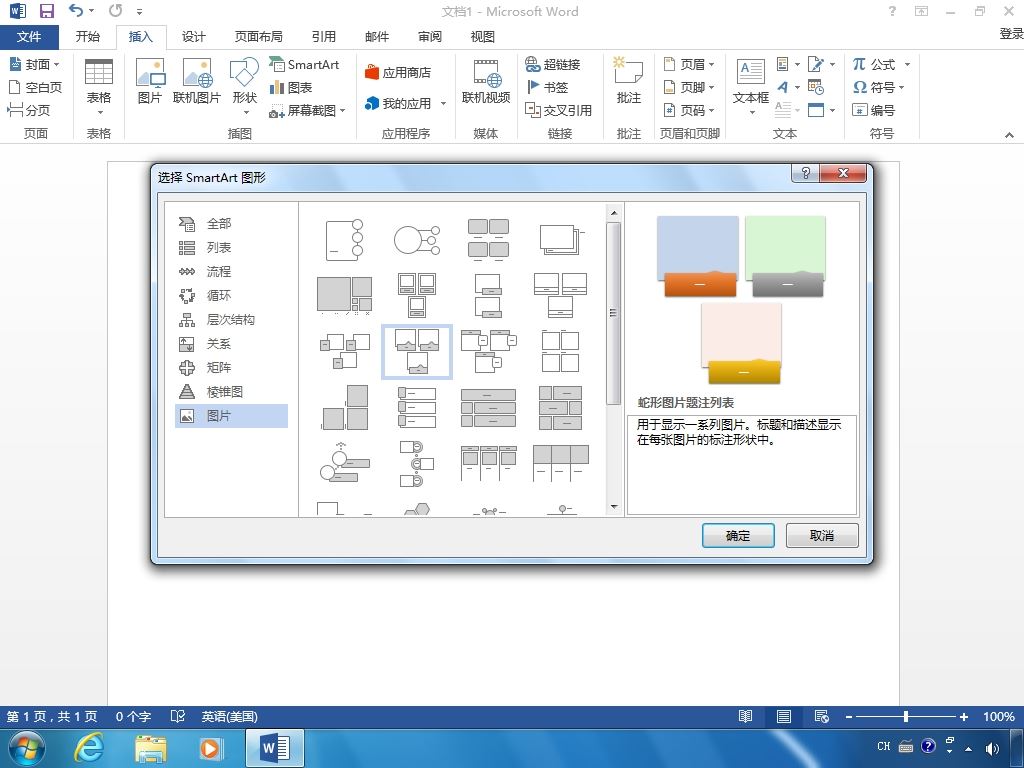
Task: Collapse the ribbon with the chevron
Action: [1009, 135]
